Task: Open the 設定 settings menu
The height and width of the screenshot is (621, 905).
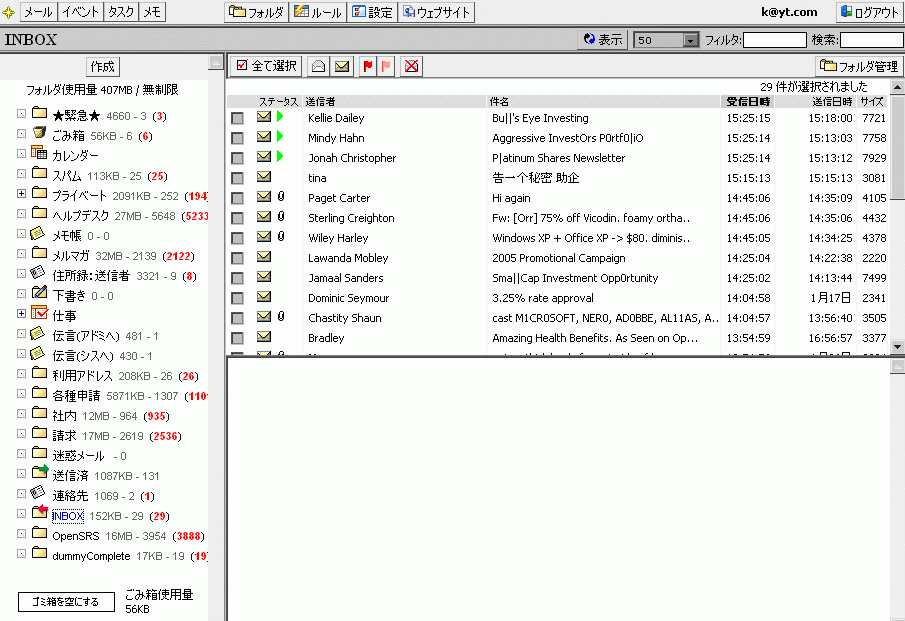Action: click(x=372, y=12)
